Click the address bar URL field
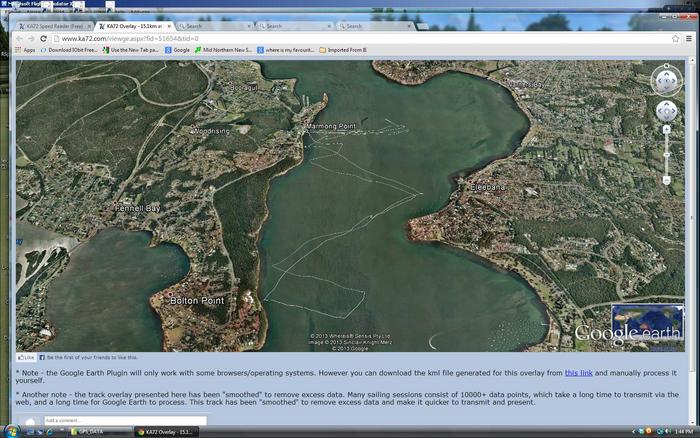This screenshot has height=438, width=700. tap(361, 39)
